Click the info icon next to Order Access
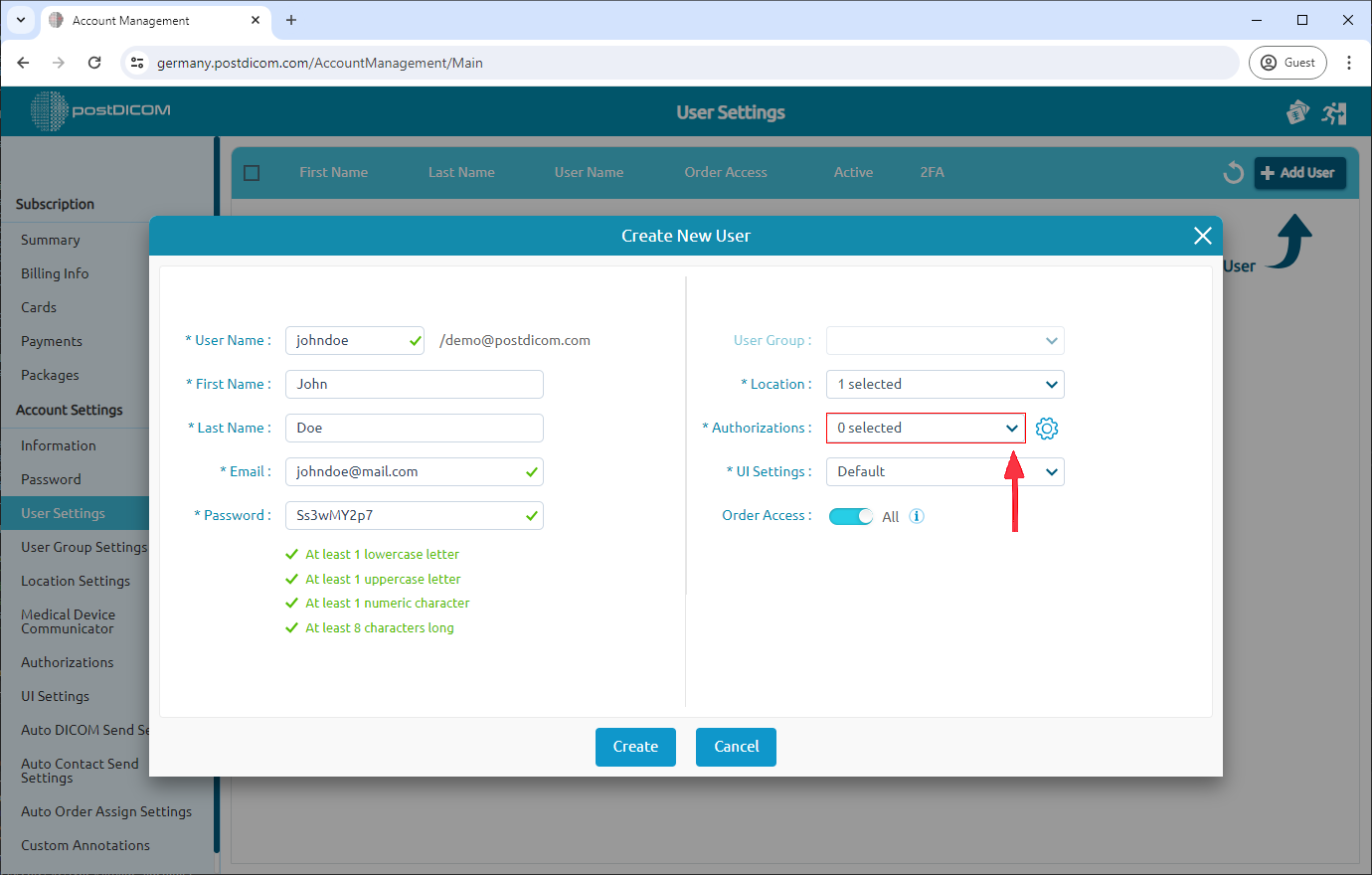 tap(916, 516)
